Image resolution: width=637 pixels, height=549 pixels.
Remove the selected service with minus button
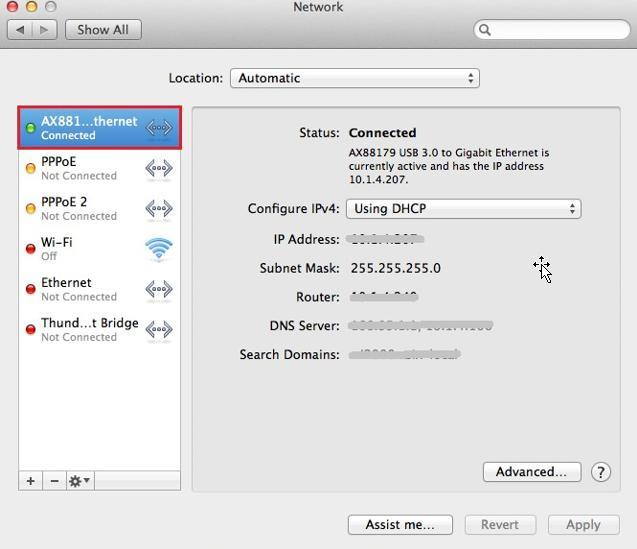(54, 481)
